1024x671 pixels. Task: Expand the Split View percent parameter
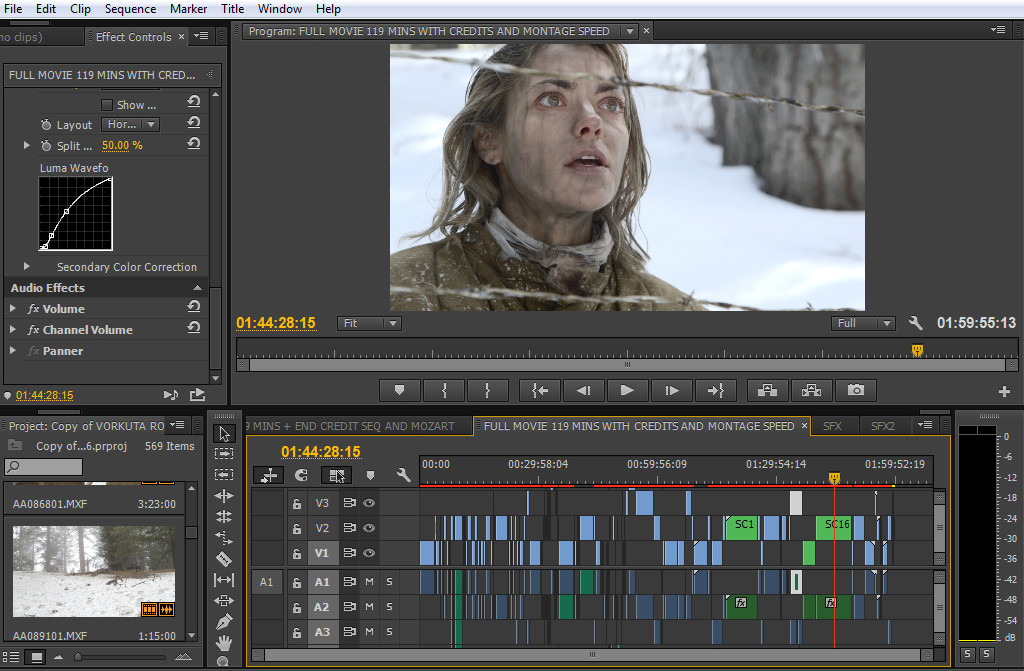(27, 145)
